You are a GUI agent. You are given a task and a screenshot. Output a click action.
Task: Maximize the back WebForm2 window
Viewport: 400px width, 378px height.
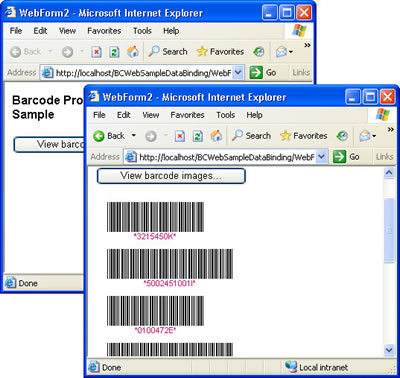[x=287, y=13]
